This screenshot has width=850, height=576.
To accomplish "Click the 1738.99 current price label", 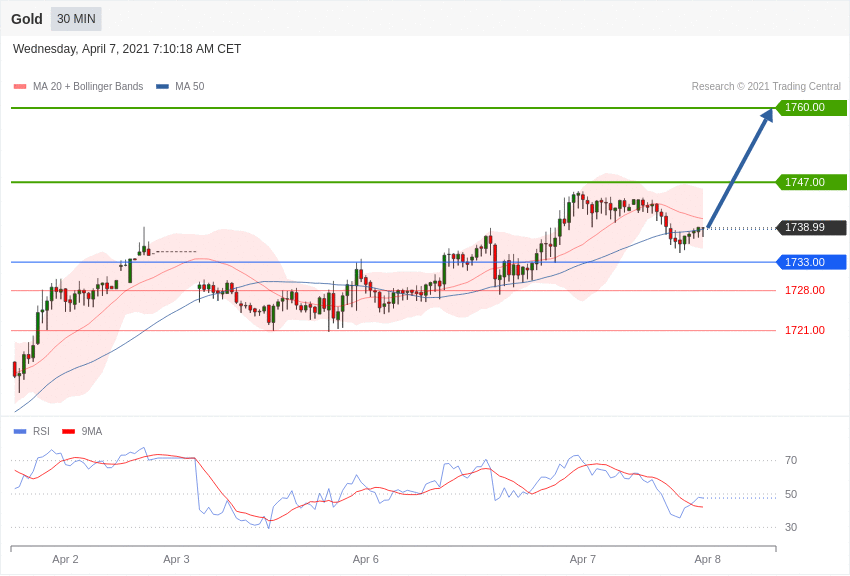I will [x=811, y=227].
